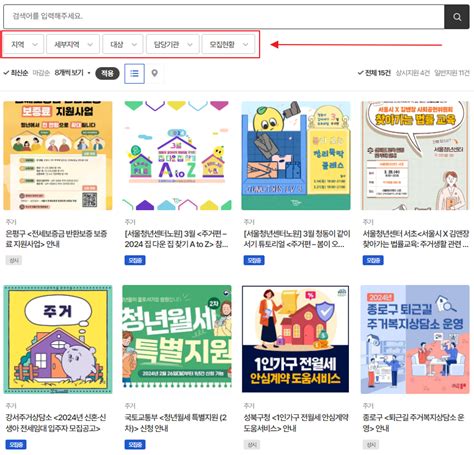474x455 pixels.
Task: Open the 집 다운 집 찾기 A to Z thumbnail
Action: point(177,156)
